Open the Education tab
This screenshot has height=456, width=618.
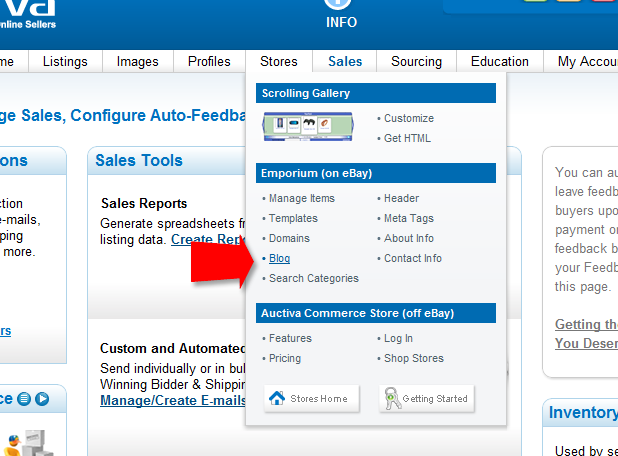point(500,61)
